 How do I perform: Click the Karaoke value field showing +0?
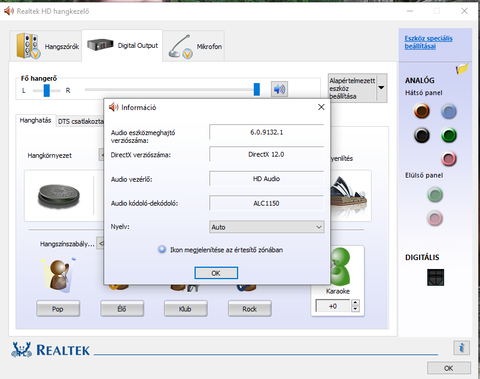click(333, 306)
